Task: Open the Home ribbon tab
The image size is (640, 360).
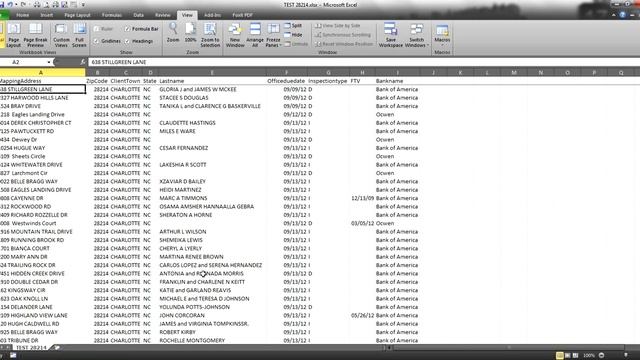Action: tap(22, 15)
